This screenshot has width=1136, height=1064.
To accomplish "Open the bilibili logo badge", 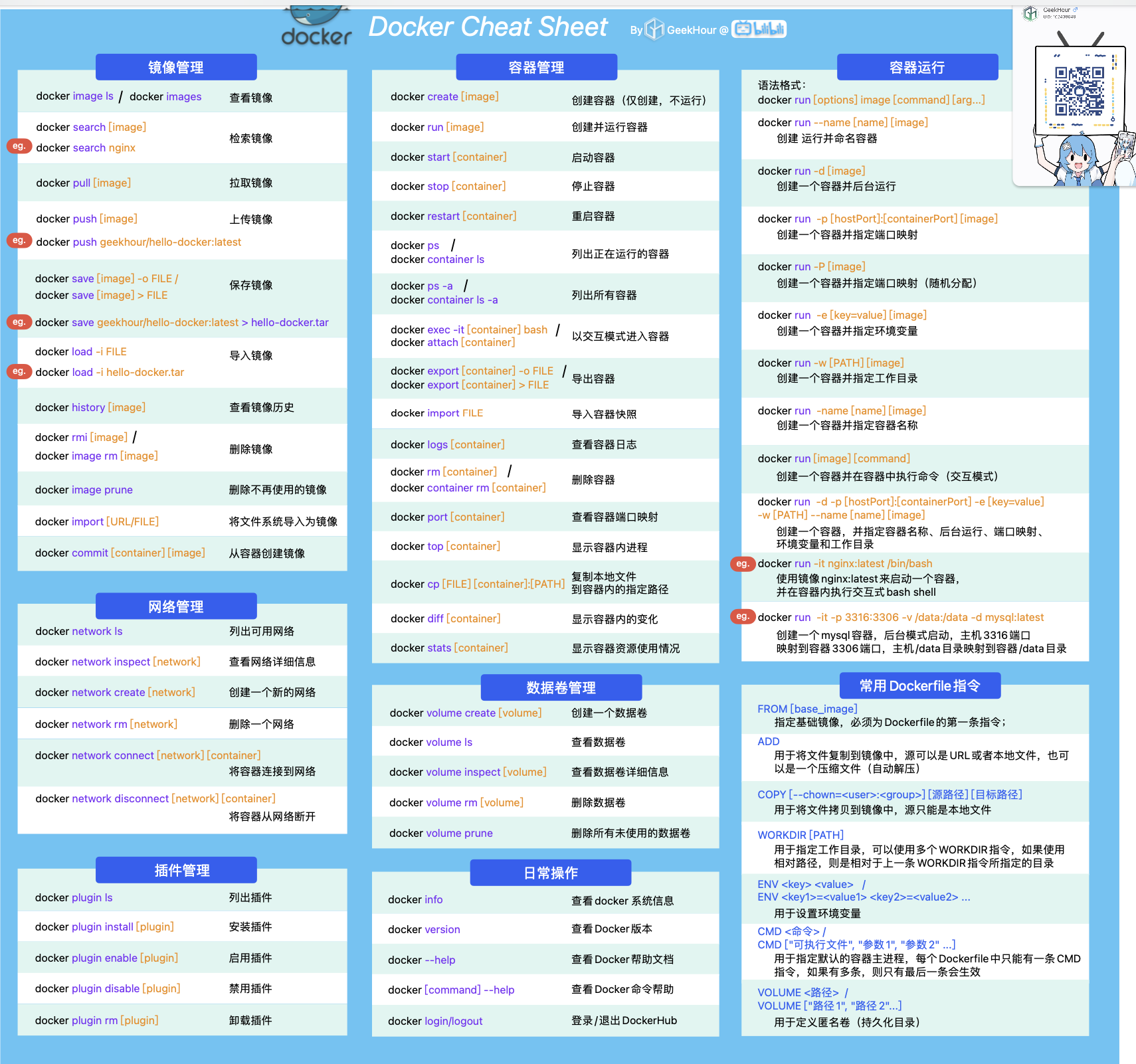I will tap(759, 29).
